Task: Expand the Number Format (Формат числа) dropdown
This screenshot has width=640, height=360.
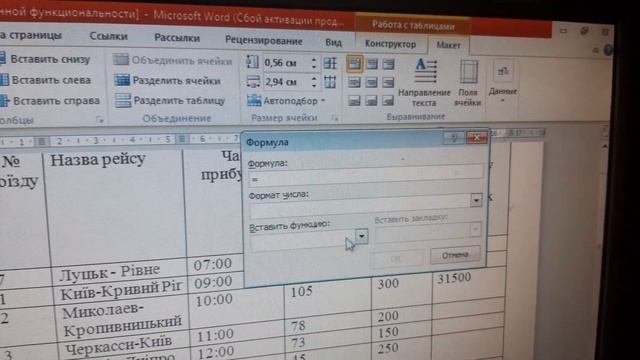Action: pyautogui.click(x=476, y=200)
